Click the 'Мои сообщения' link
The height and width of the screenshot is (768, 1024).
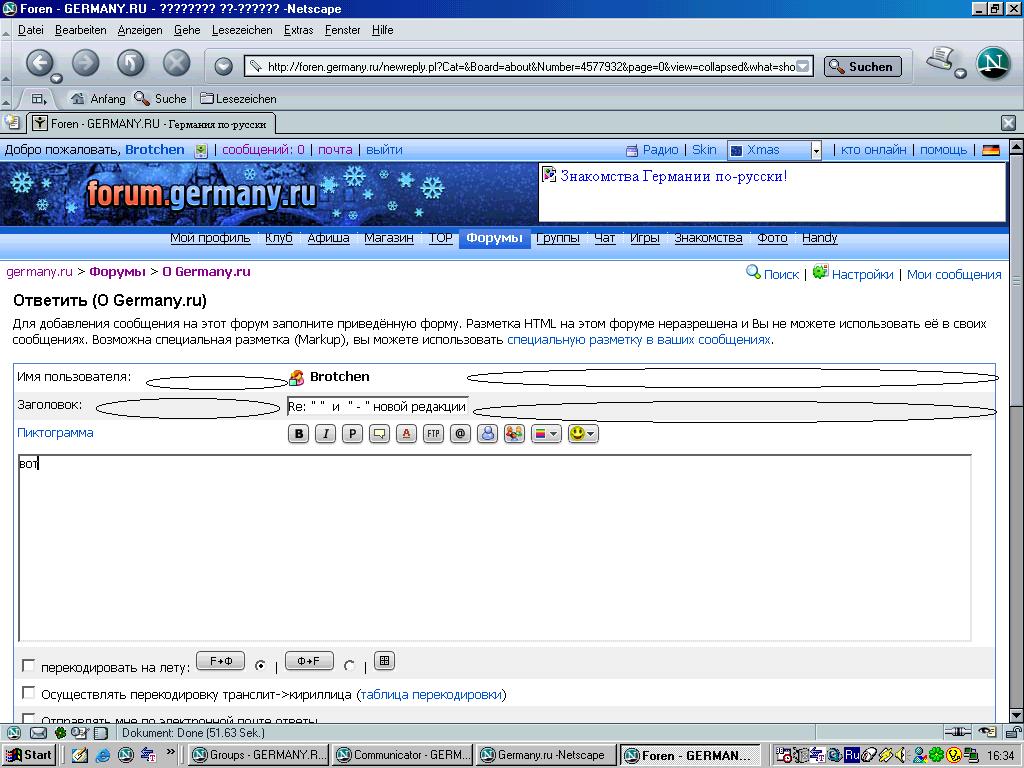953,275
